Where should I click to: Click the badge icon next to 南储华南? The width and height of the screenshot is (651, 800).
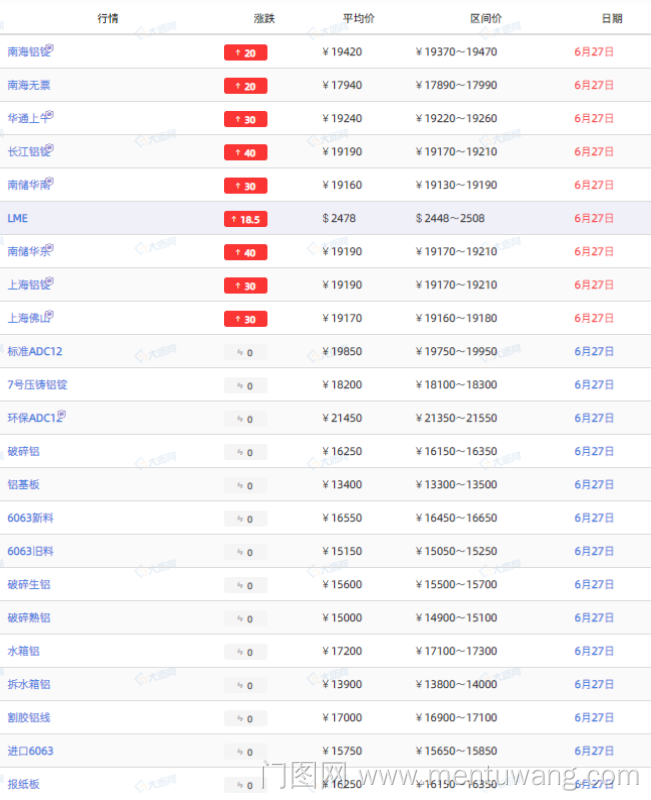pos(49,182)
